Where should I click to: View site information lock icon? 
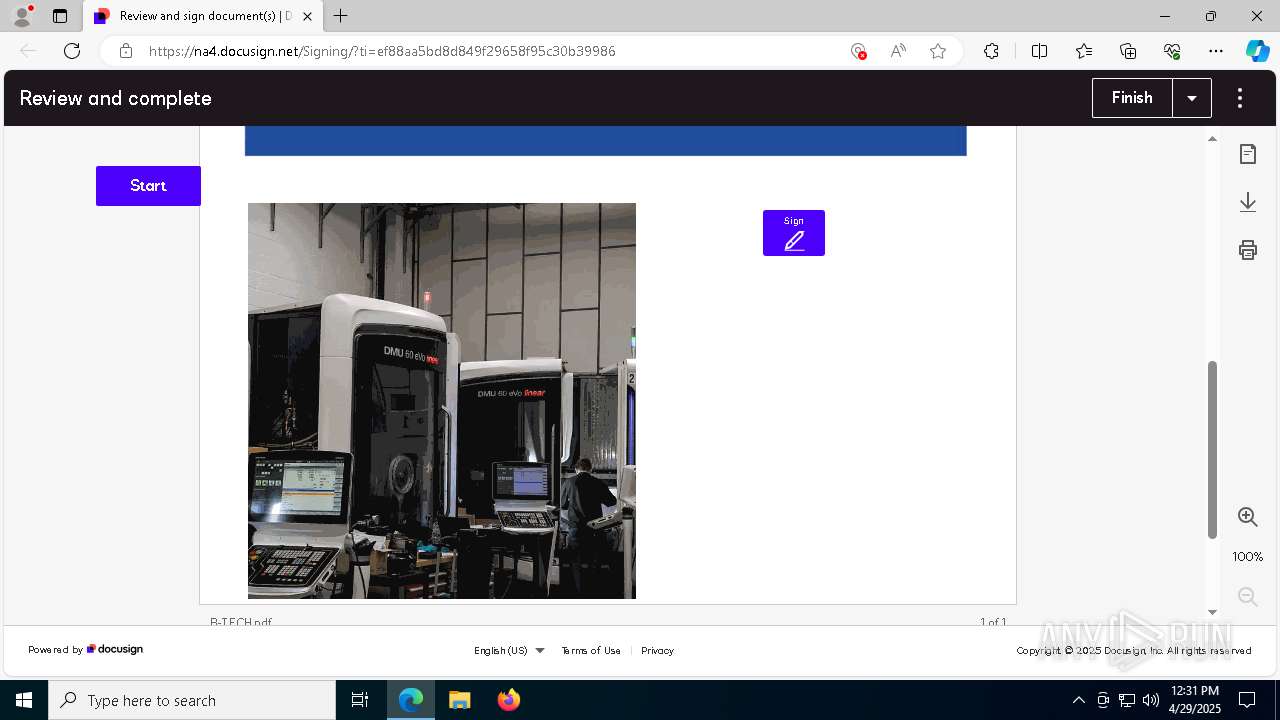click(x=126, y=51)
